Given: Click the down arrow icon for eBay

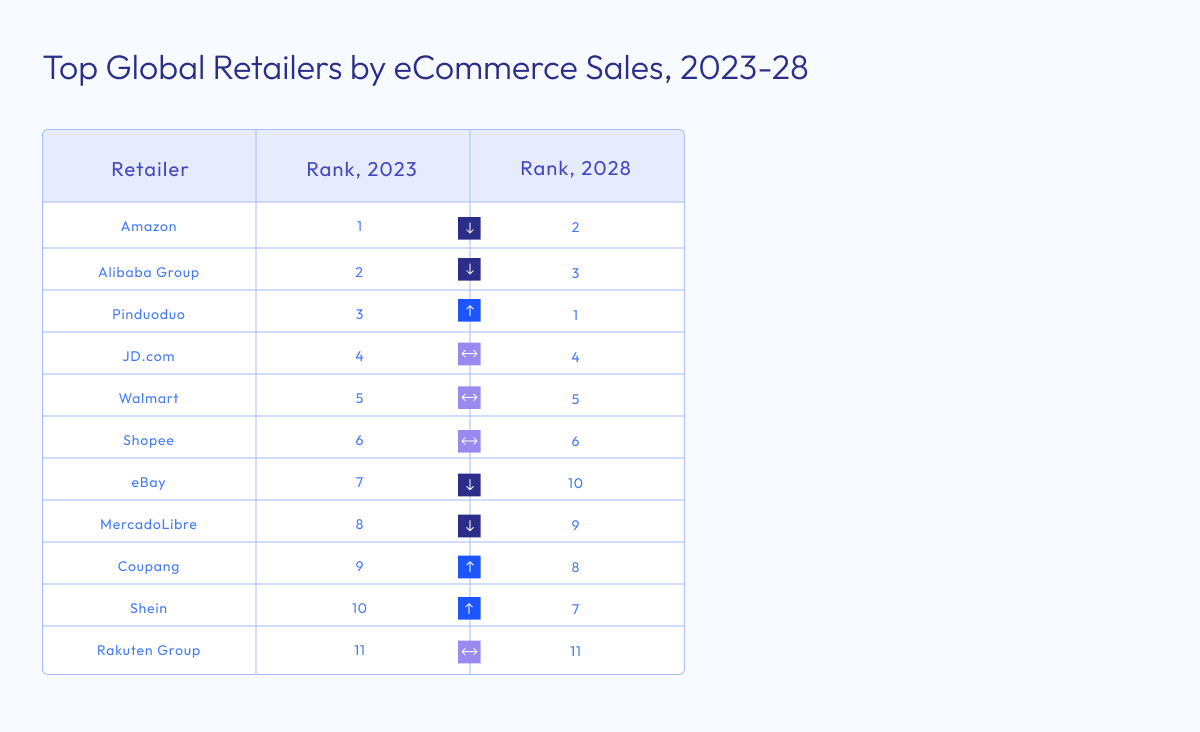Looking at the screenshot, I should click(469, 484).
